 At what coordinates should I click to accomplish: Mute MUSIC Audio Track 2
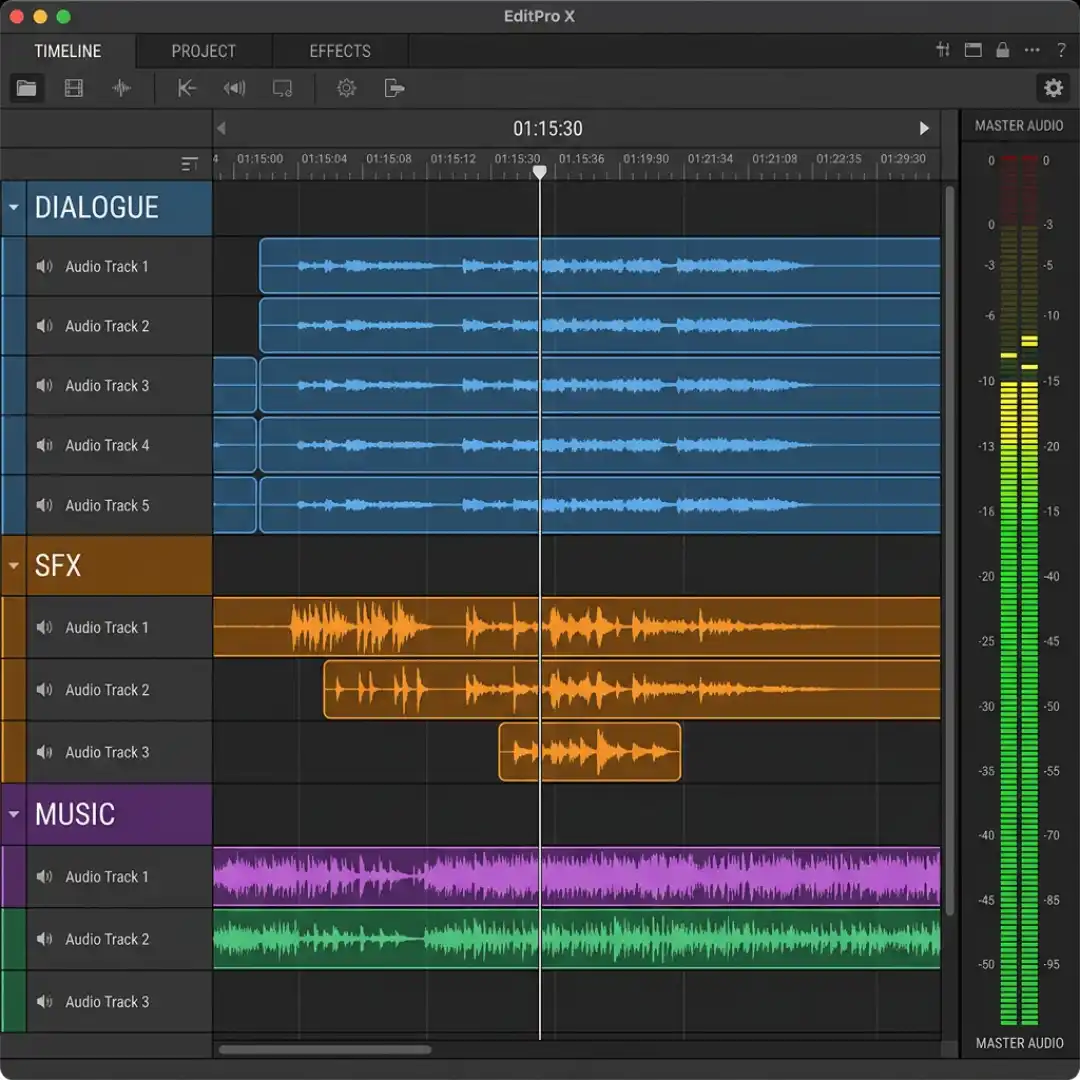pos(44,939)
